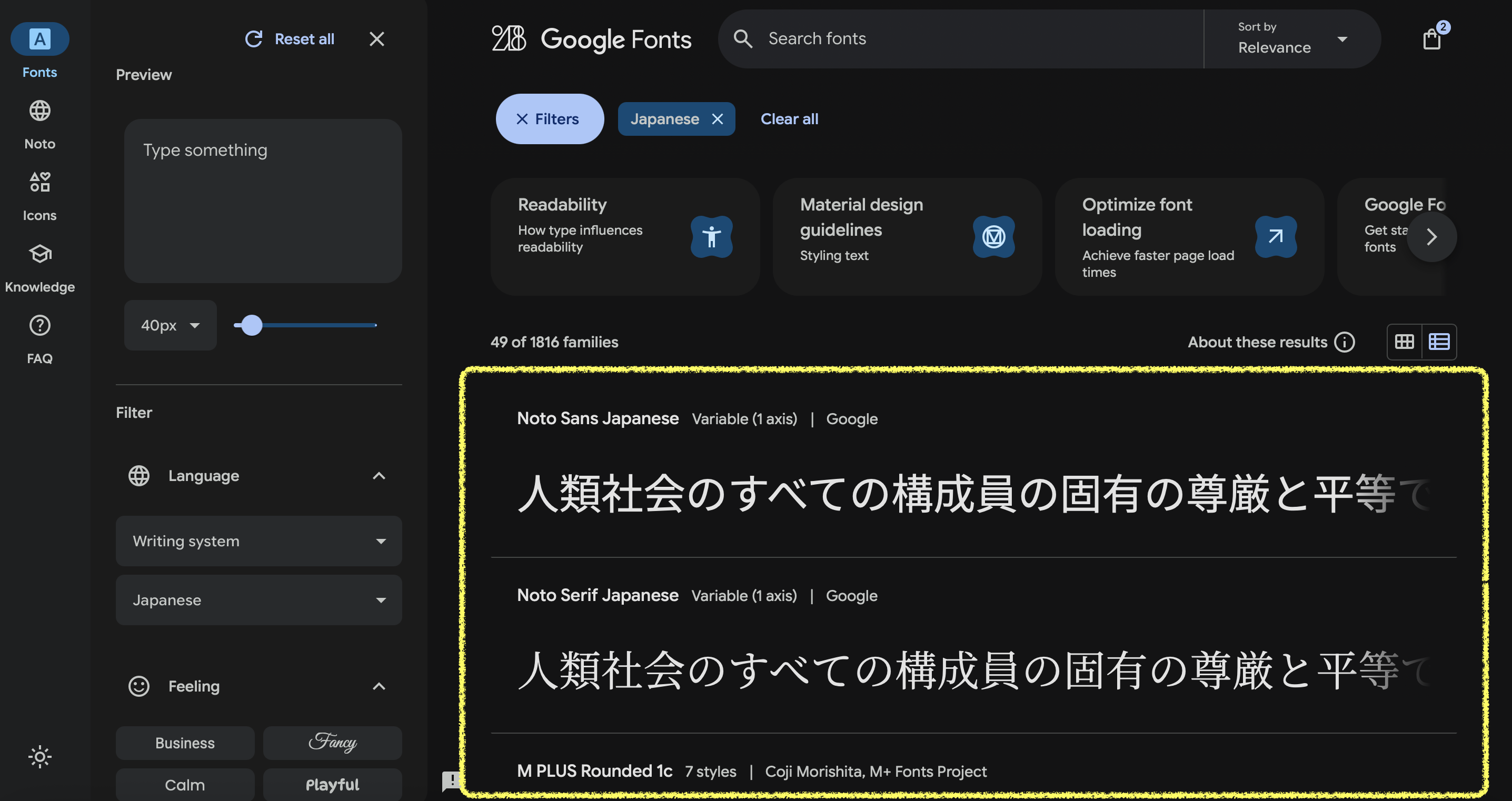Click the Noto Serif Japanese preview text

pos(973,670)
